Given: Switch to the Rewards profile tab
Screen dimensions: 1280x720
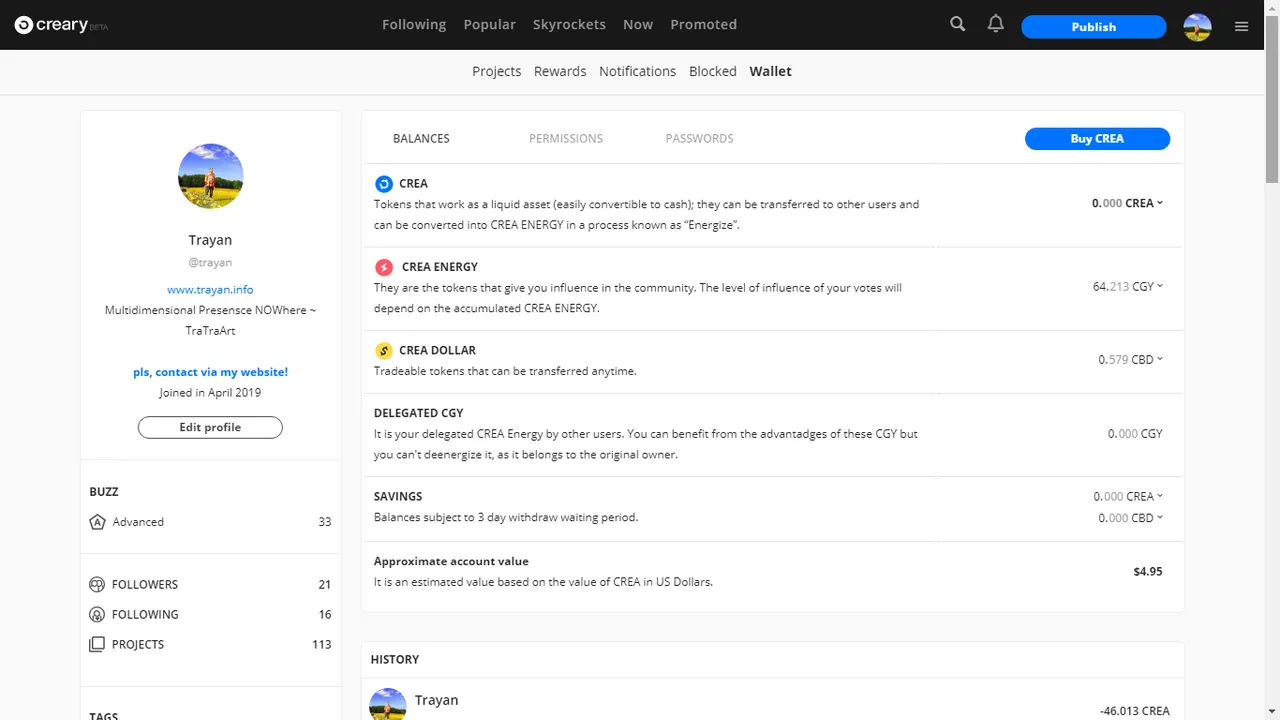Looking at the screenshot, I should pos(560,71).
